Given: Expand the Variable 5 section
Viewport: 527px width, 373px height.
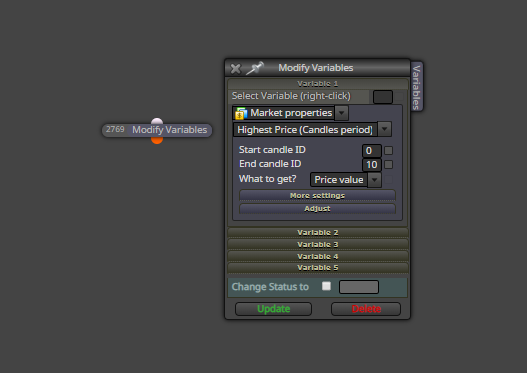Looking at the screenshot, I should coord(318,267).
